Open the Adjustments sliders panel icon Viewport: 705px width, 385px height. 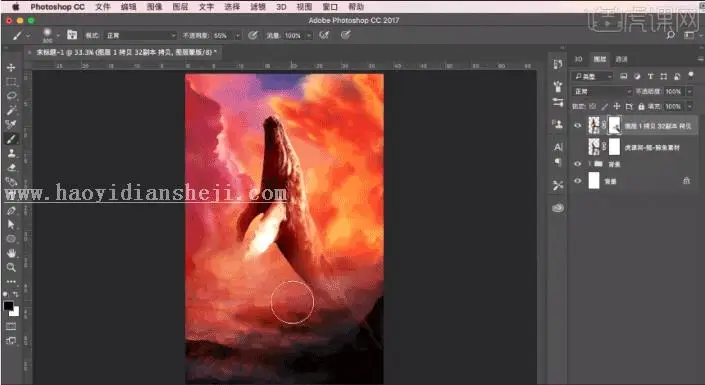click(x=558, y=103)
